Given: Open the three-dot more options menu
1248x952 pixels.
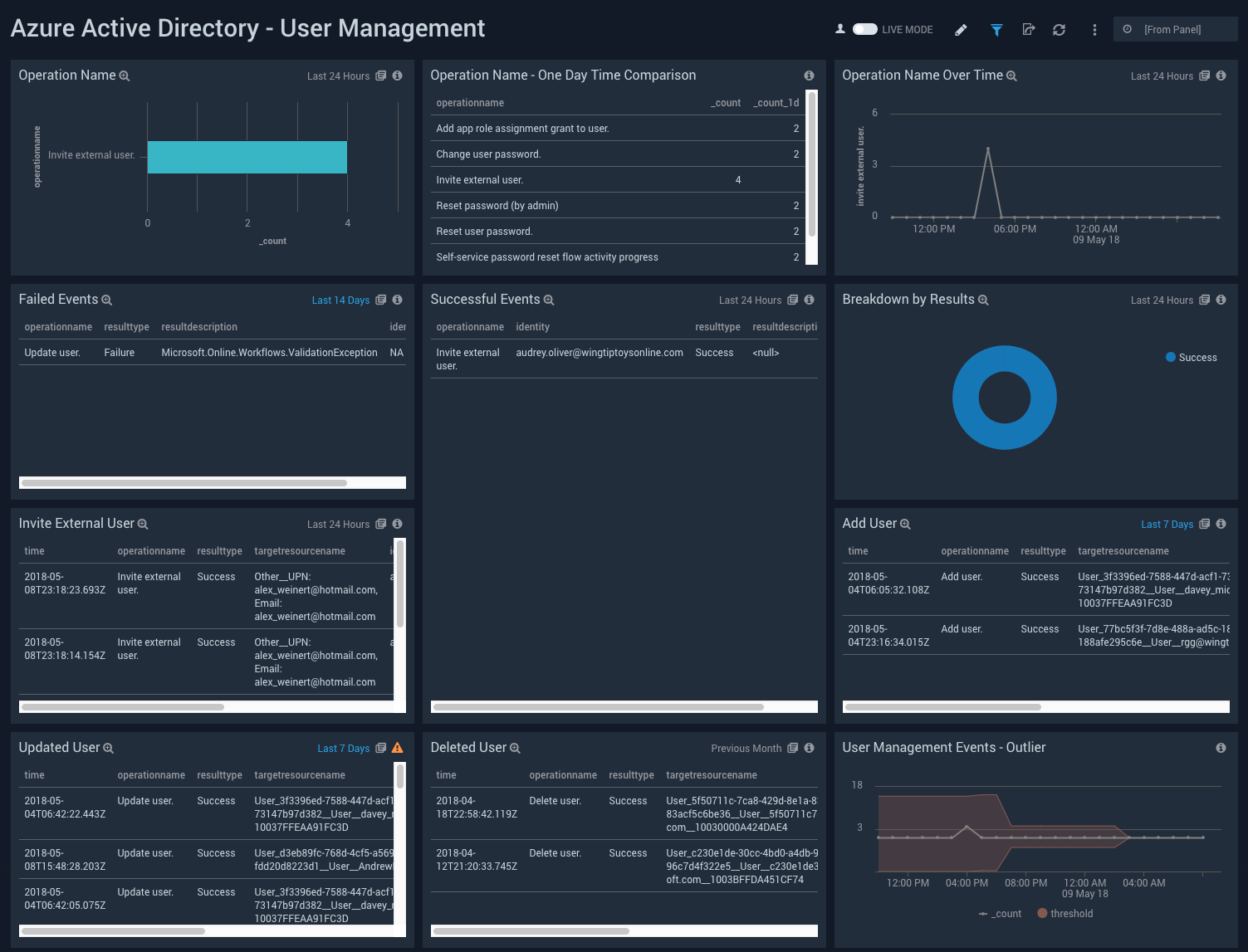Looking at the screenshot, I should click(1094, 29).
